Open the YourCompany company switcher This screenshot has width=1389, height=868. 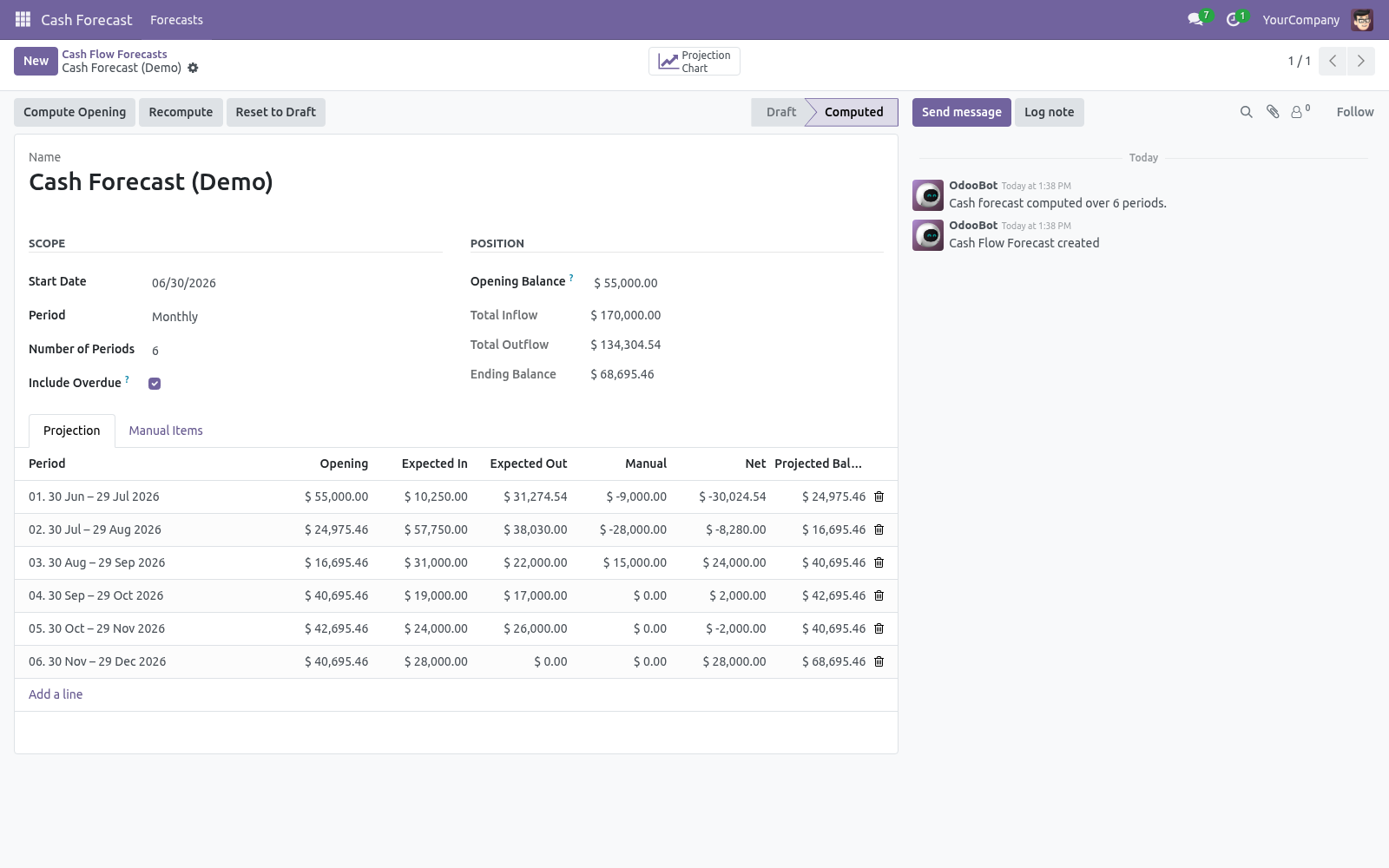click(x=1300, y=20)
